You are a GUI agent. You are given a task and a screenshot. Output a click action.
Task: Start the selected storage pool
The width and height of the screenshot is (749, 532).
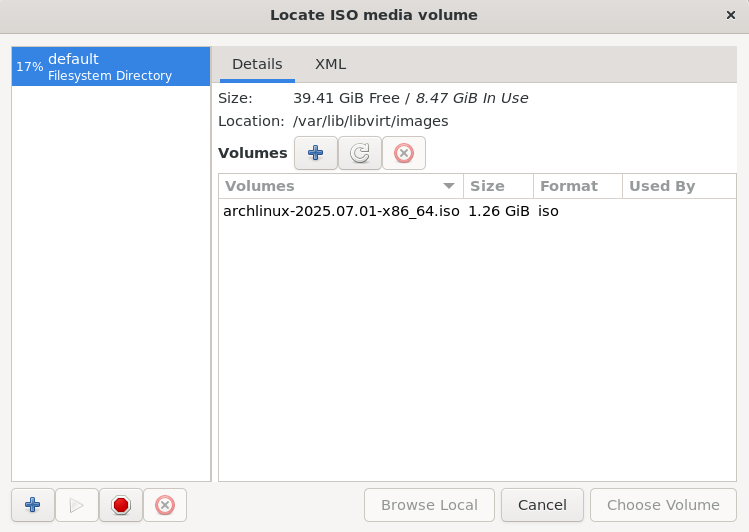[x=77, y=505]
